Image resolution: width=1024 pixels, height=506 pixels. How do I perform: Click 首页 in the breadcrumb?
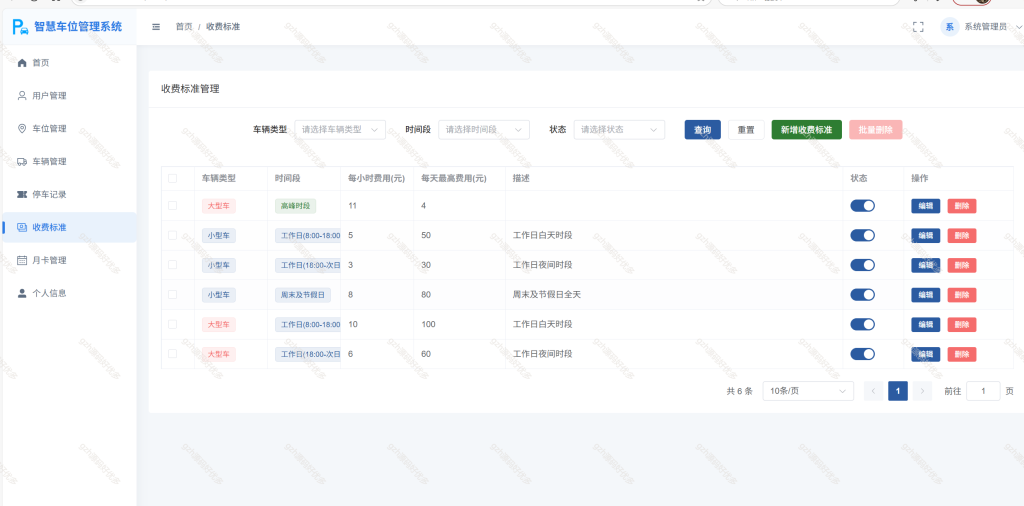point(184,27)
